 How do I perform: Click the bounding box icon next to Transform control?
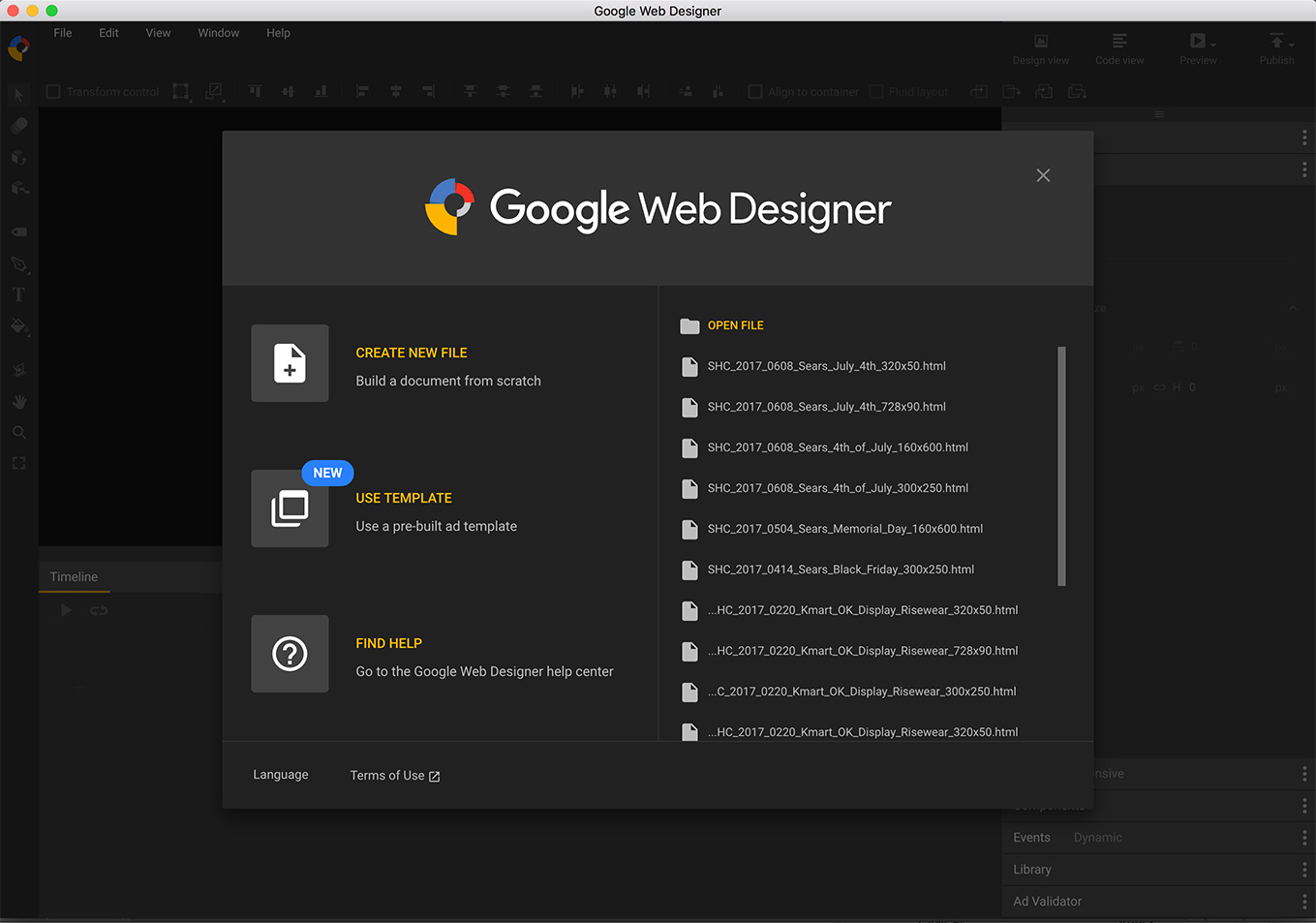181,91
